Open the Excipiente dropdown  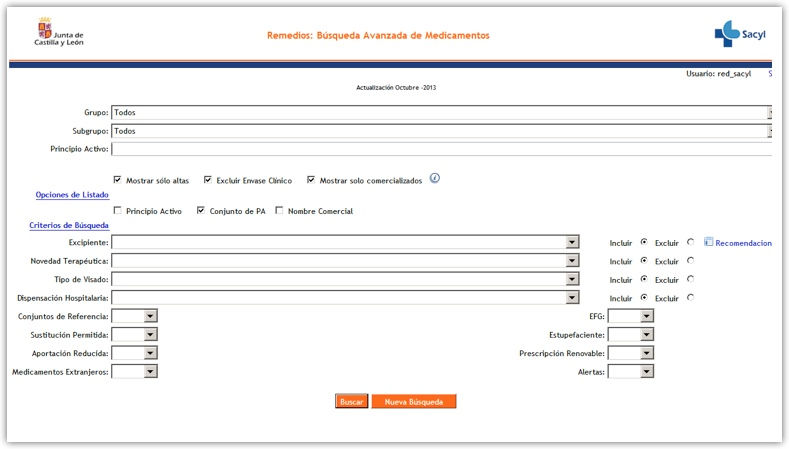[x=572, y=243]
